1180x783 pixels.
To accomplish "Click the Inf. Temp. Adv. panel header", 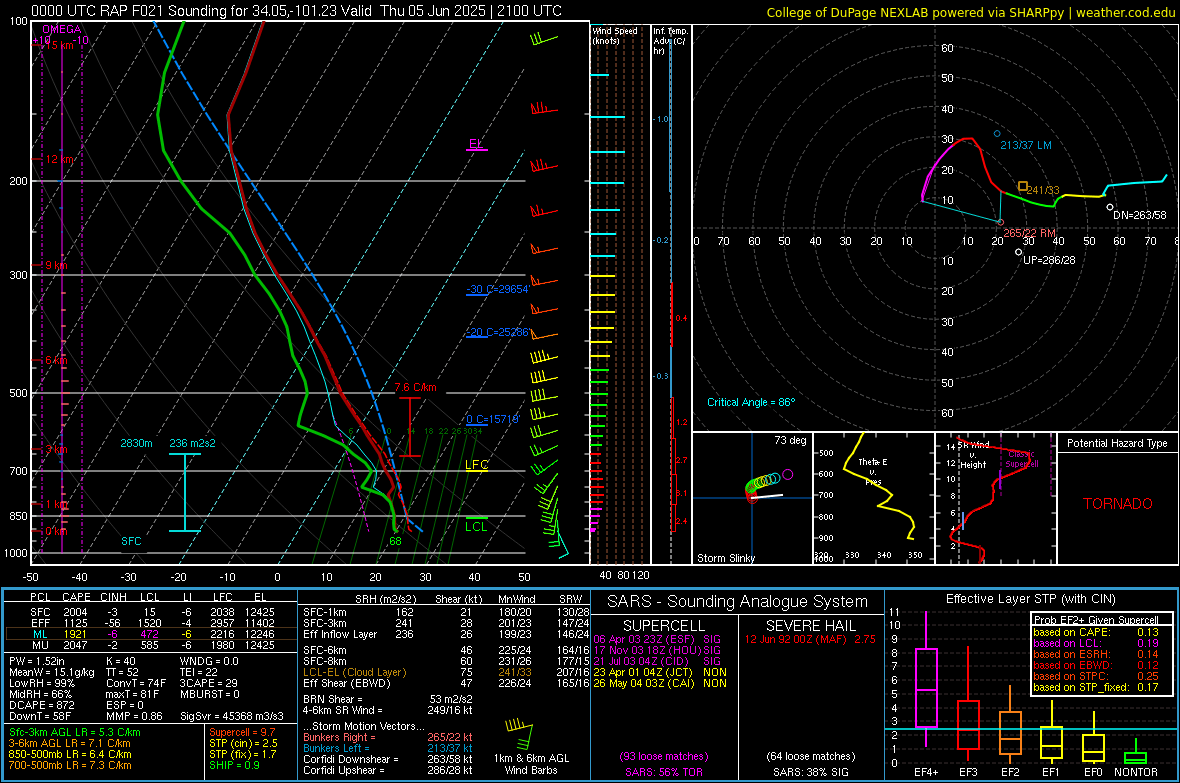I will click(x=670, y=41).
